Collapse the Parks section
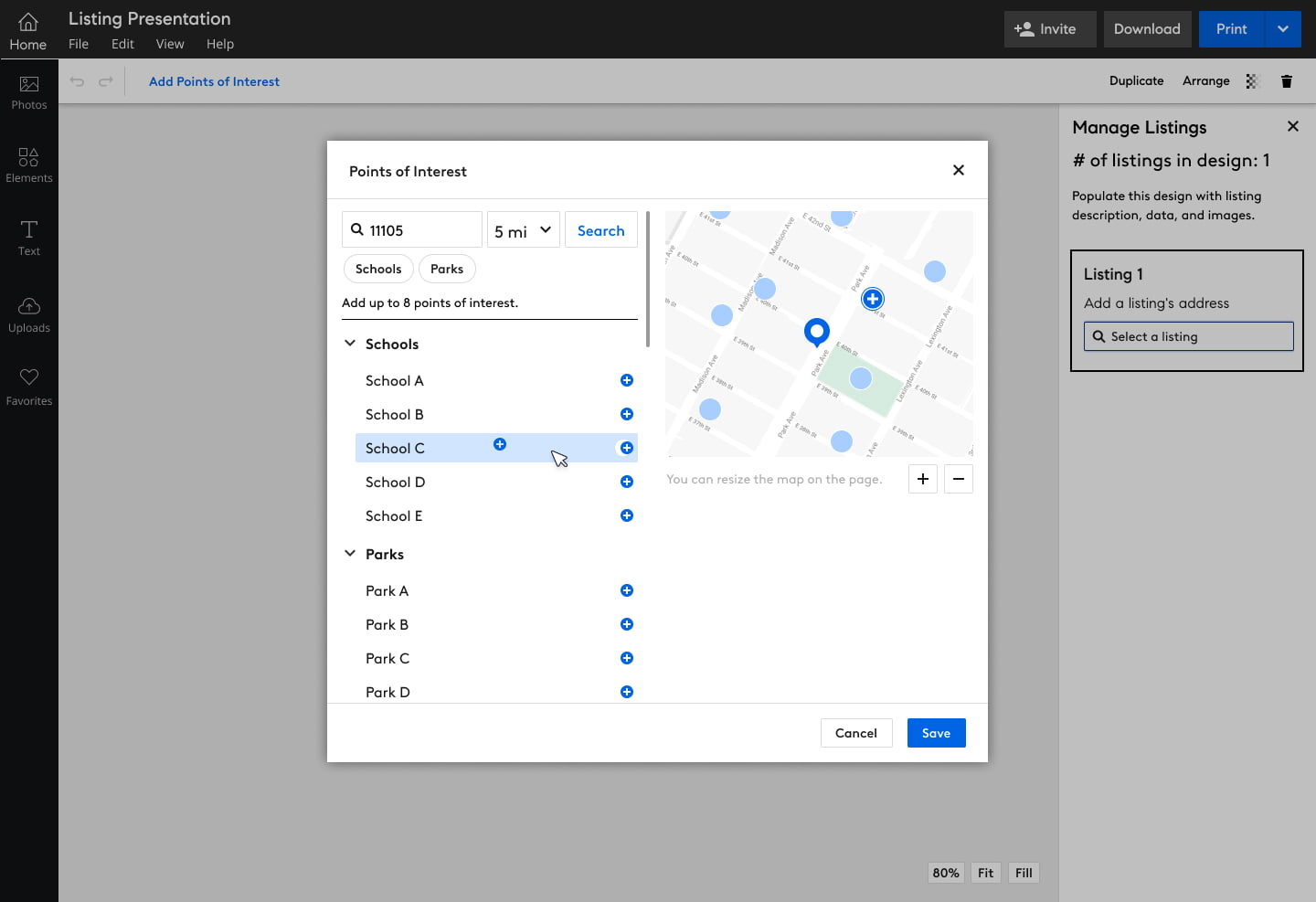The width and height of the screenshot is (1316, 902). point(350,554)
